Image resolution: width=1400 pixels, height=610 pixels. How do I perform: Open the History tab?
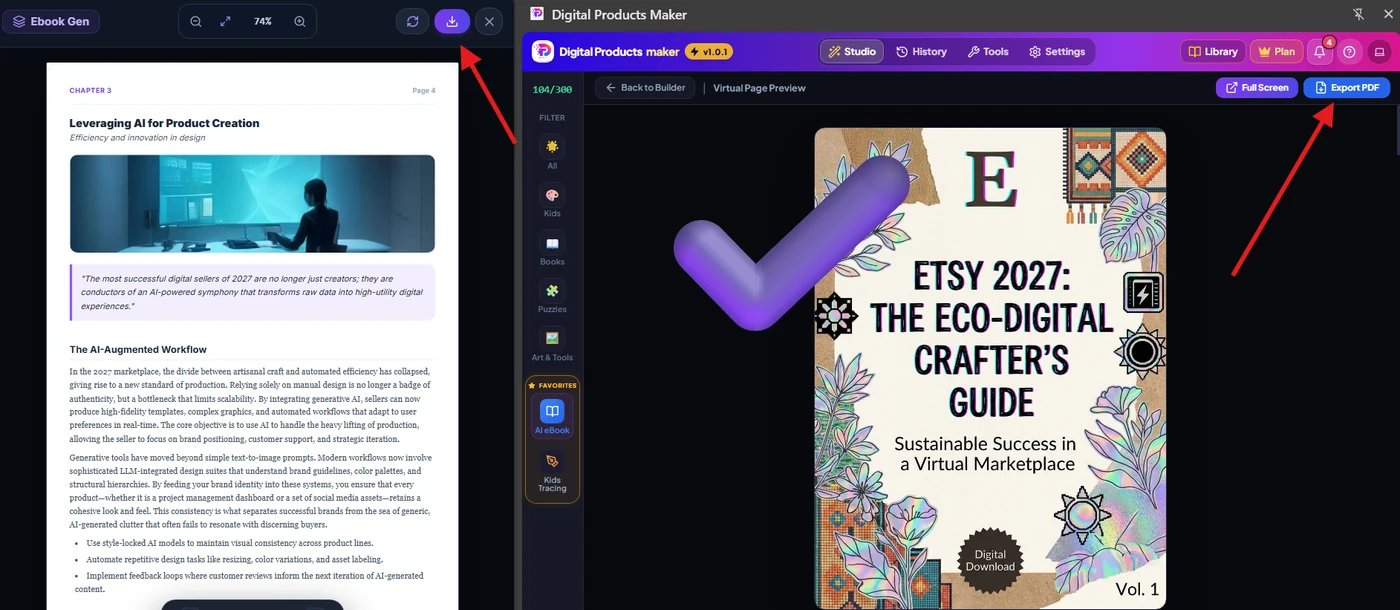pyautogui.click(x=921, y=51)
